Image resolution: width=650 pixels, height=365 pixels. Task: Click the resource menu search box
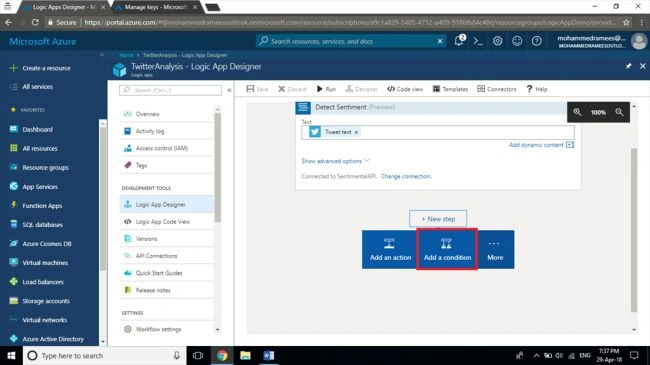point(170,90)
